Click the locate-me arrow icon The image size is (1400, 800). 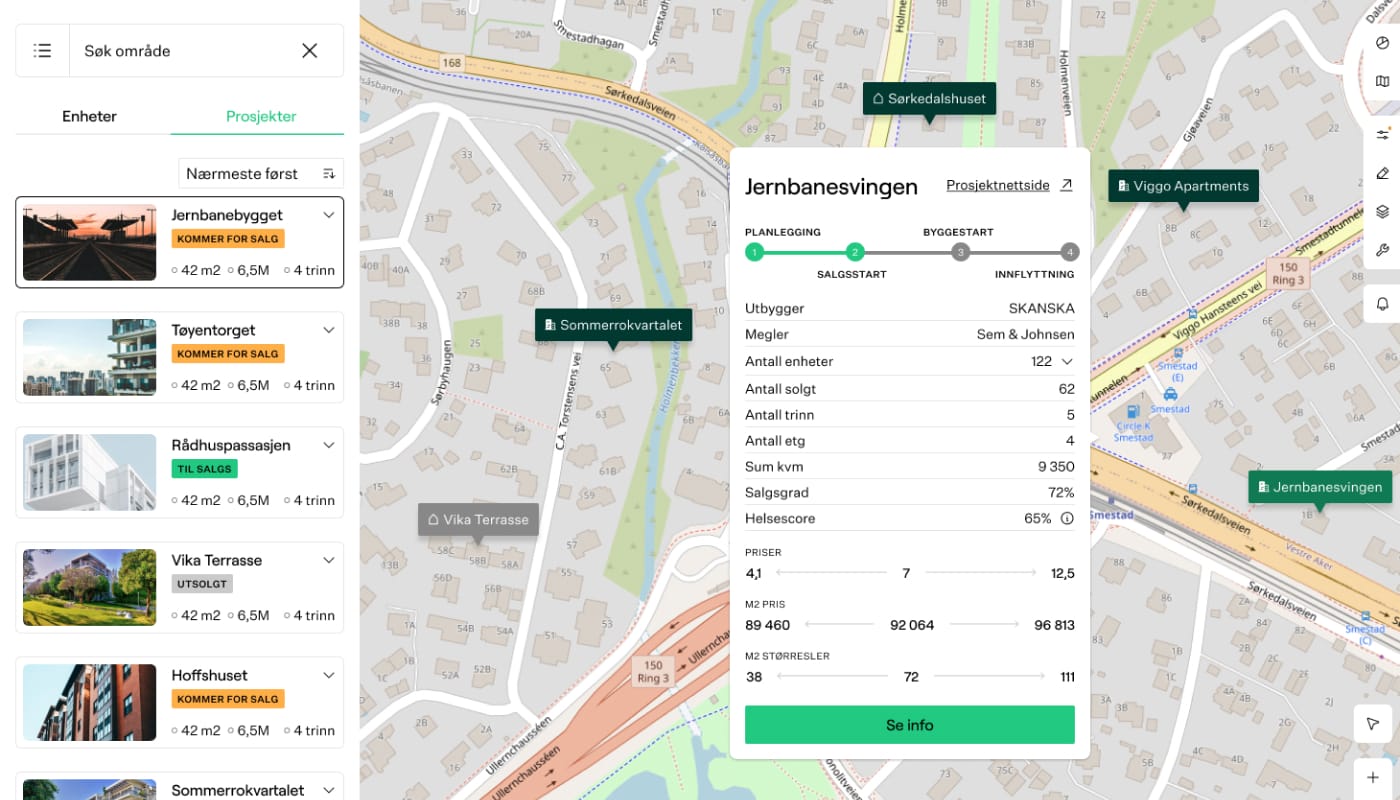1372,724
